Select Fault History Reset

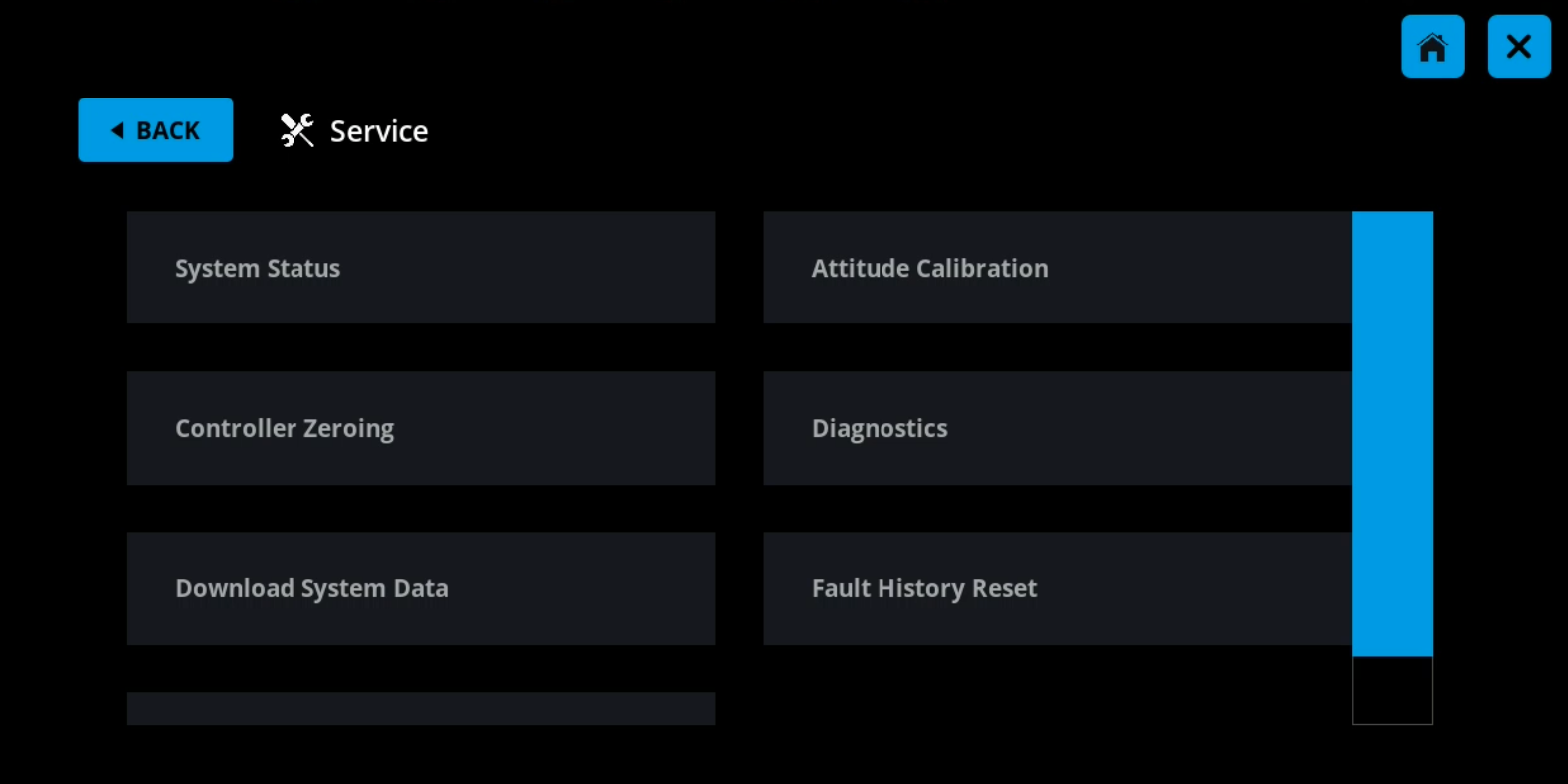(1058, 588)
